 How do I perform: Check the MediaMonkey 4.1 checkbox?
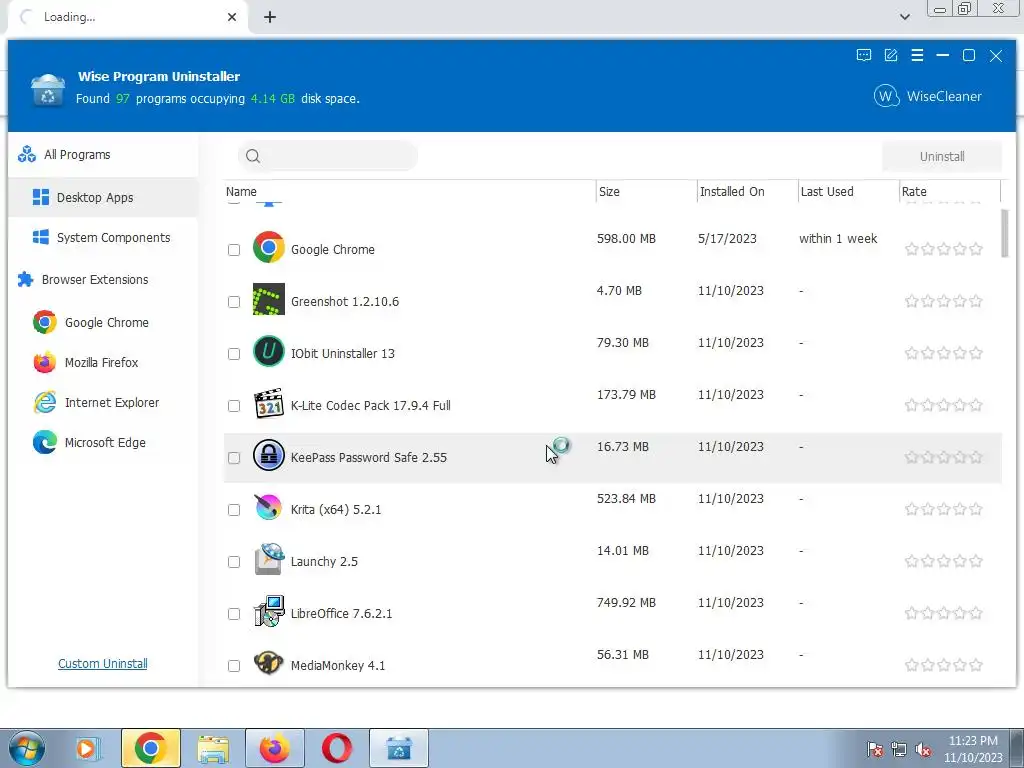[x=234, y=666]
